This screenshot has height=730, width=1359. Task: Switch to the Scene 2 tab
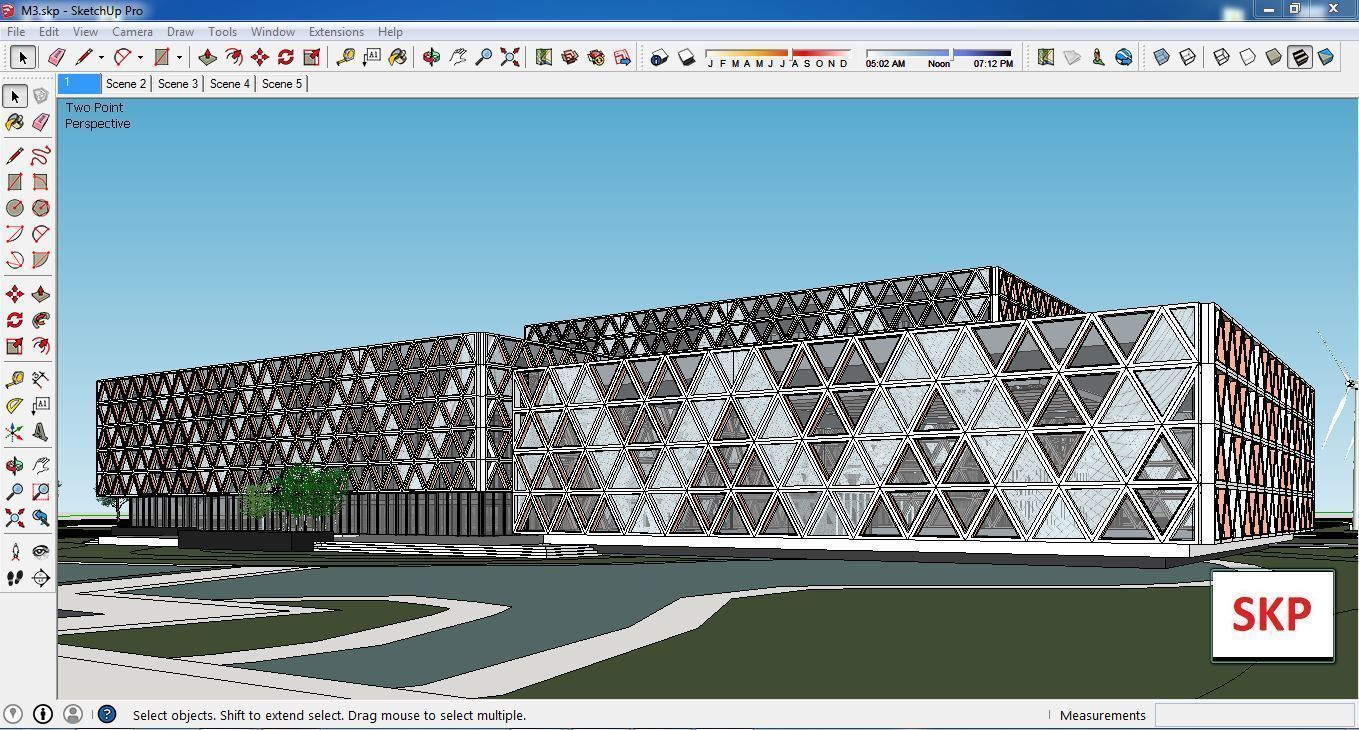(126, 84)
